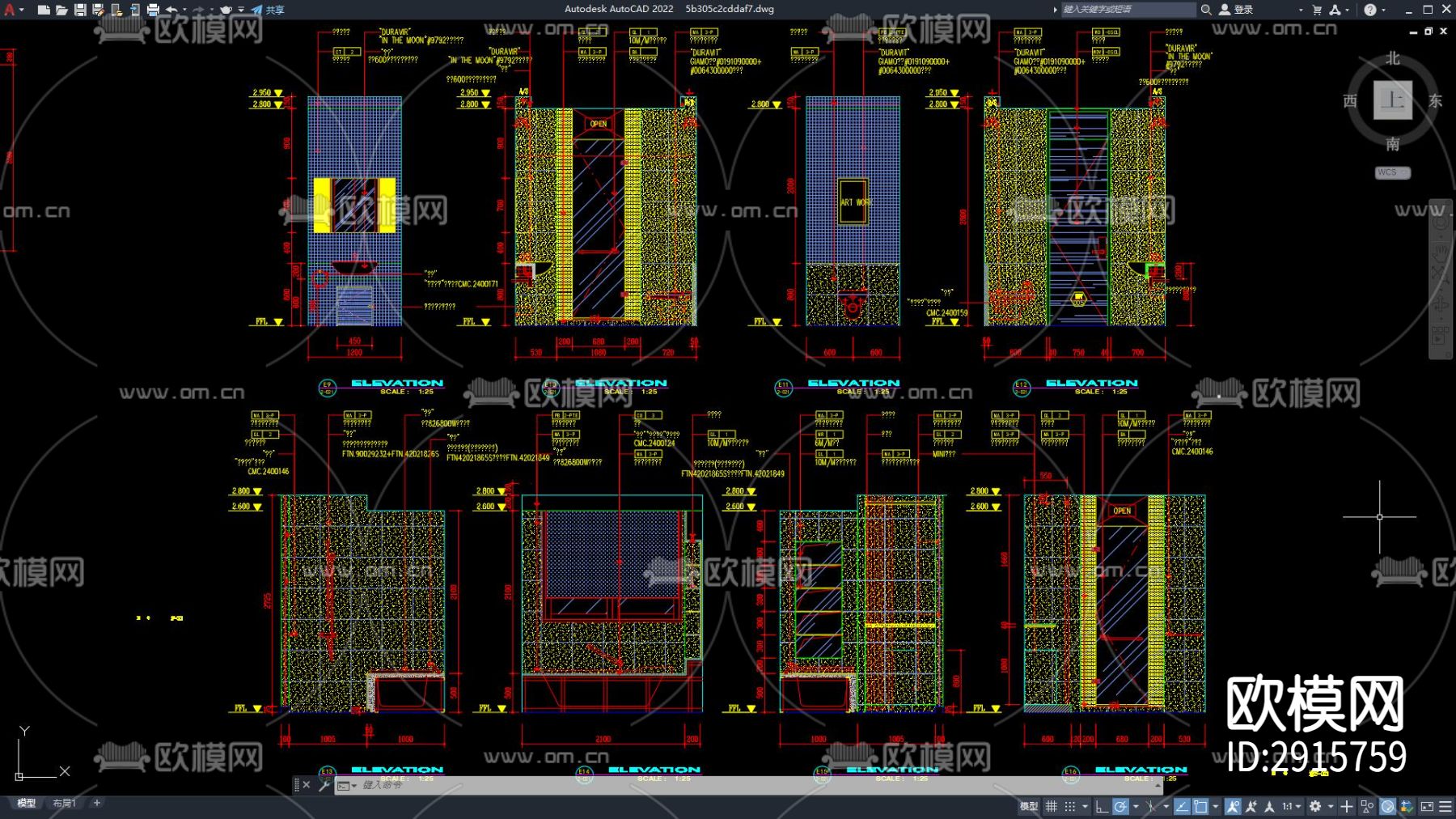Open object snap settings dropdown

[1215, 806]
